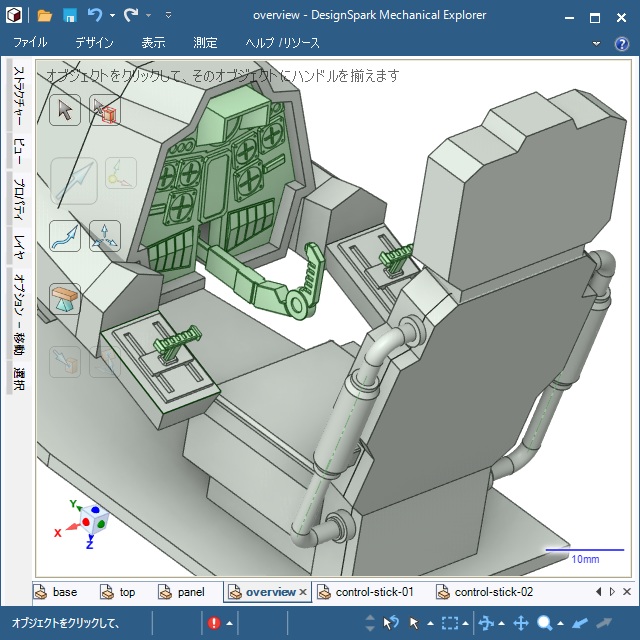Open the zoom options dropdown in status bar
This screenshot has height=640, width=640.
561,624
